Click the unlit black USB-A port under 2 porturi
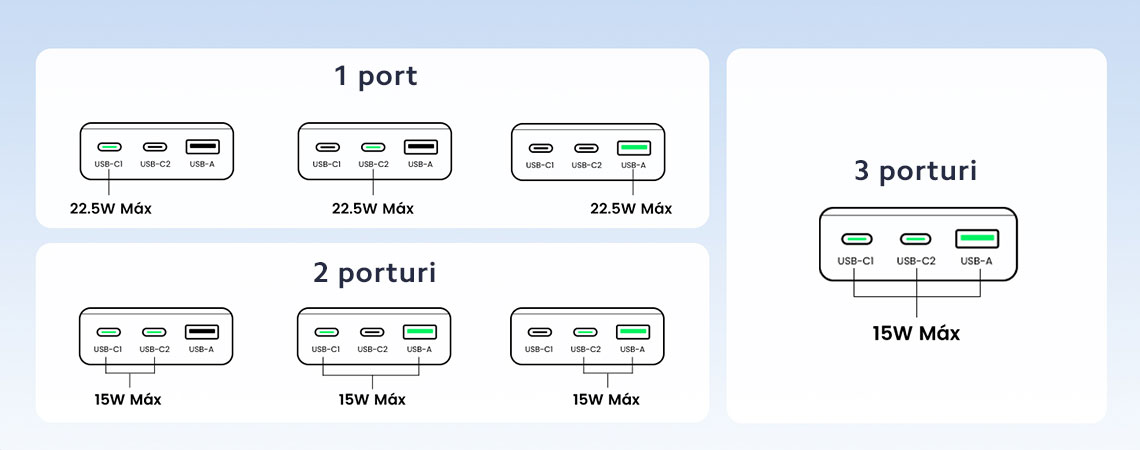The height and width of the screenshot is (450, 1140). coord(201,332)
